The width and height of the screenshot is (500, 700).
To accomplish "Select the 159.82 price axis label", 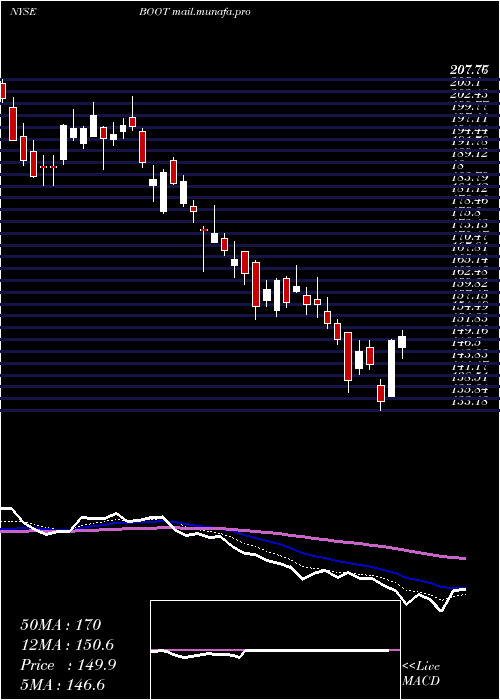I will (468, 284).
